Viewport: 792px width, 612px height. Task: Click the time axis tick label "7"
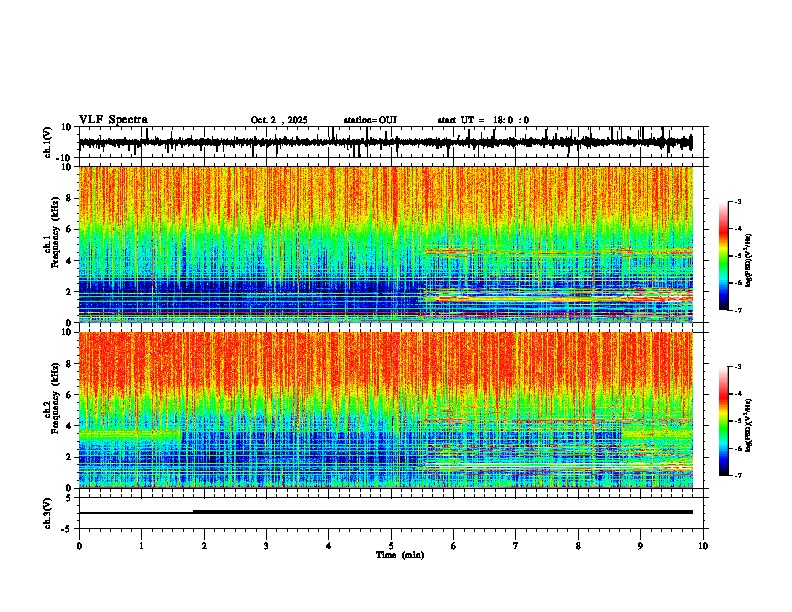[516, 546]
